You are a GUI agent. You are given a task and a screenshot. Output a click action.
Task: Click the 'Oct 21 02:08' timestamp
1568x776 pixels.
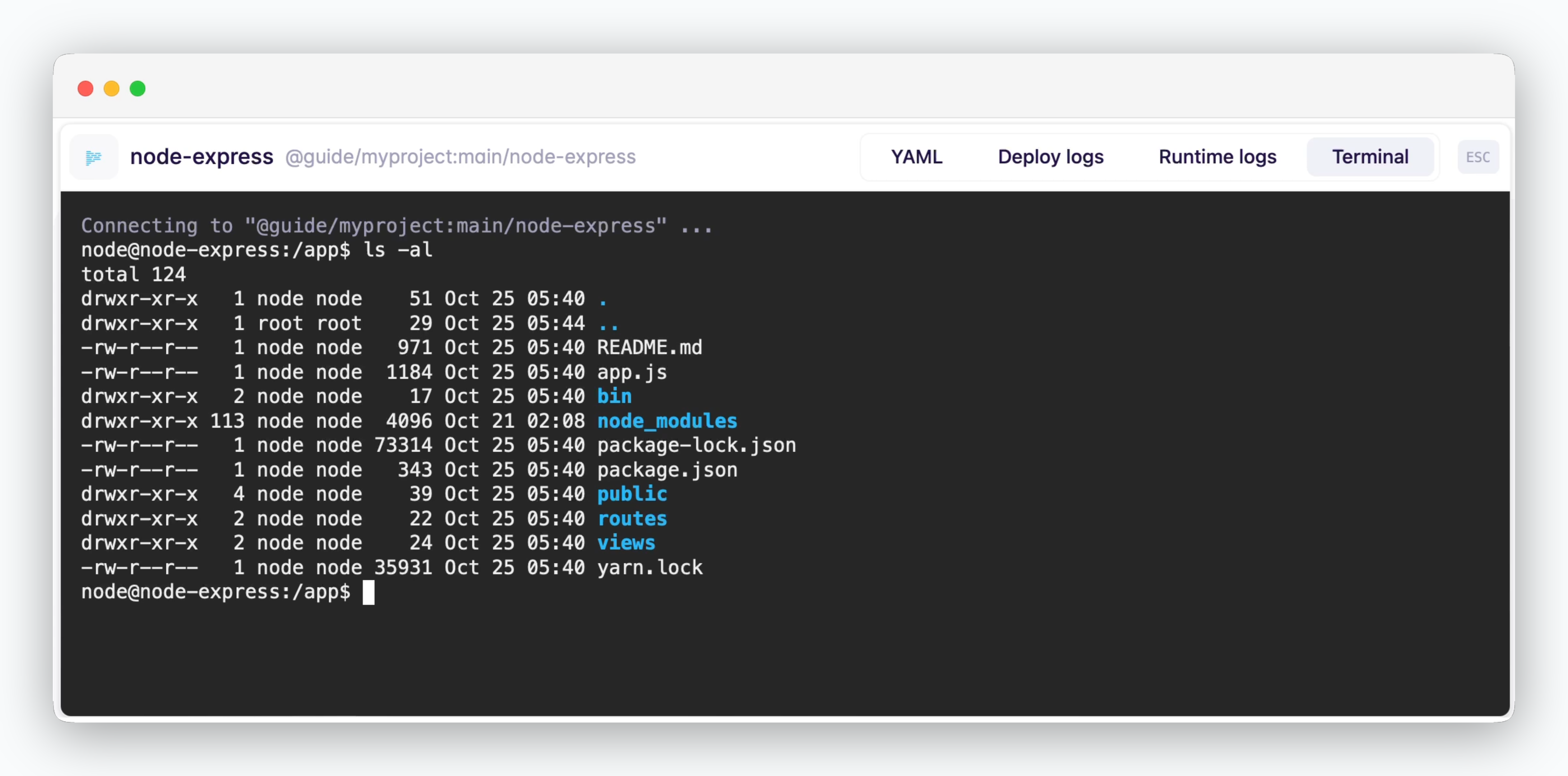tap(514, 421)
